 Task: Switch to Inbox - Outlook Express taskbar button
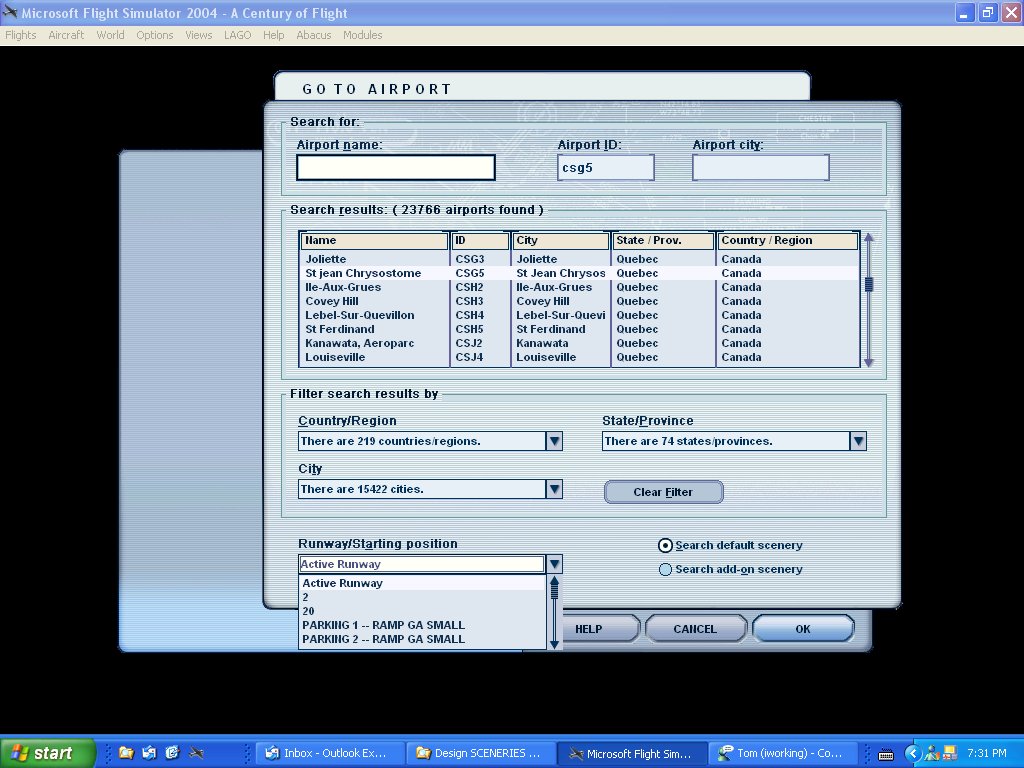[330, 753]
